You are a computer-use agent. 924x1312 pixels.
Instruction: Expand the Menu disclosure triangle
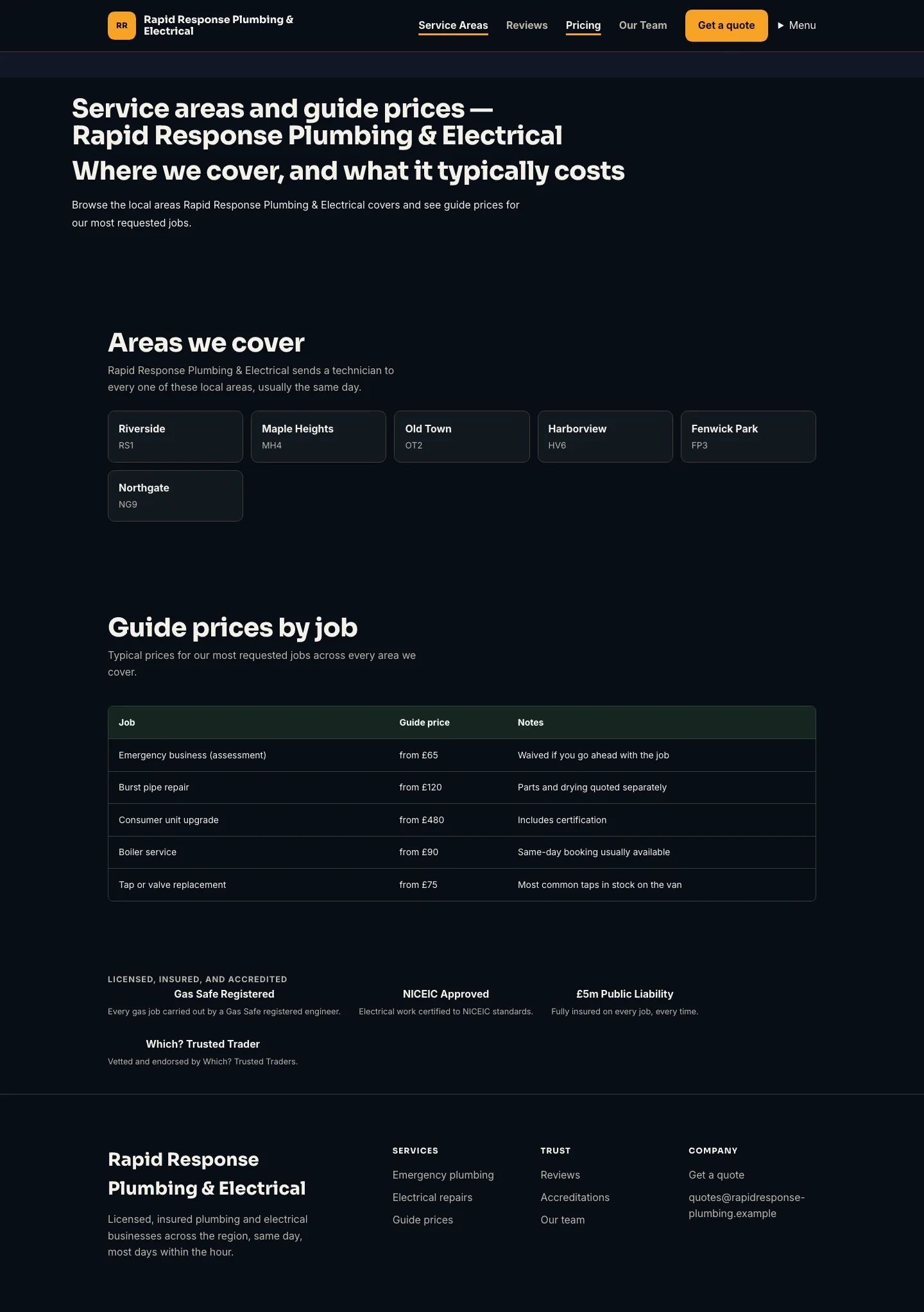(x=781, y=26)
